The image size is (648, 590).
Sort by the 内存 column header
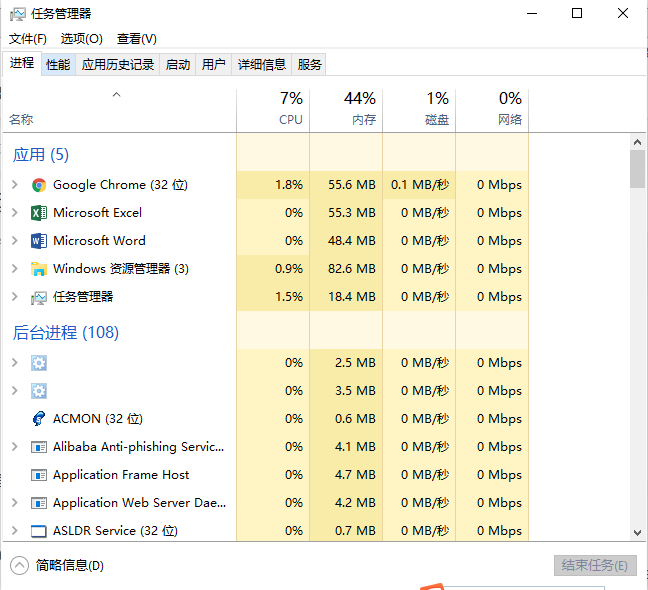[x=346, y=111]
